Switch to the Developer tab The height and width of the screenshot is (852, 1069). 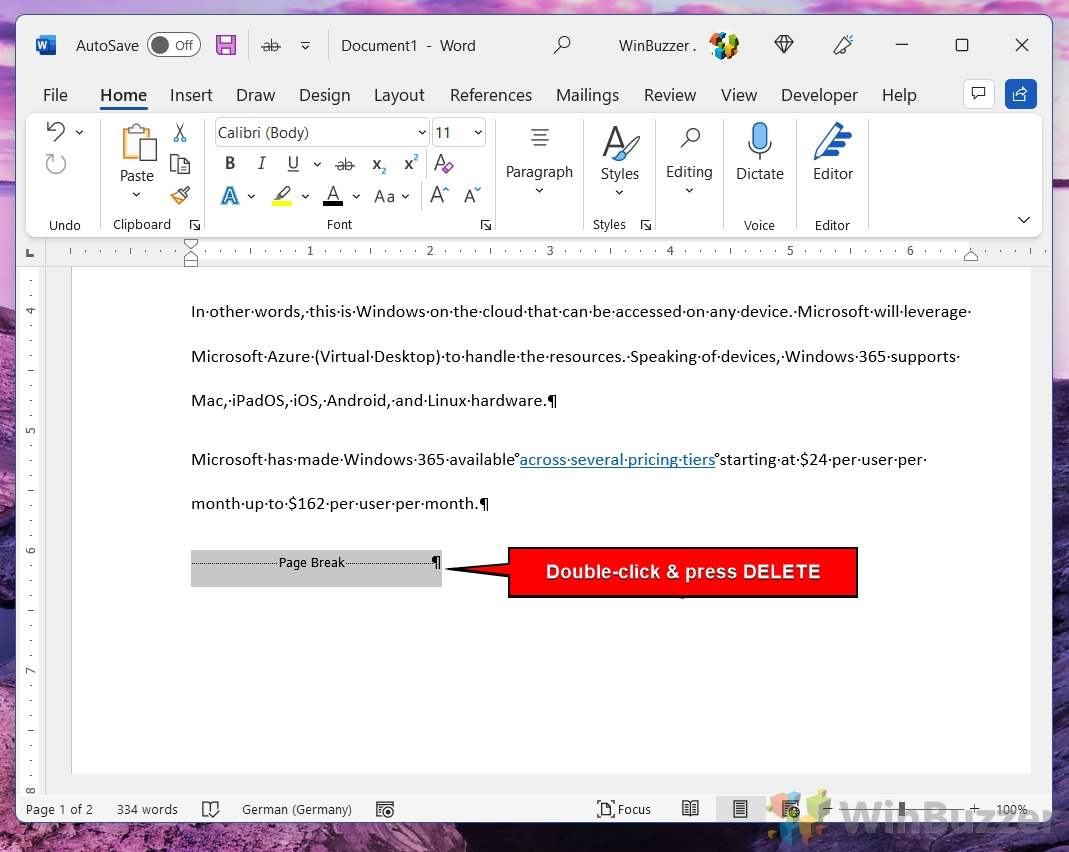pos(819,95)
